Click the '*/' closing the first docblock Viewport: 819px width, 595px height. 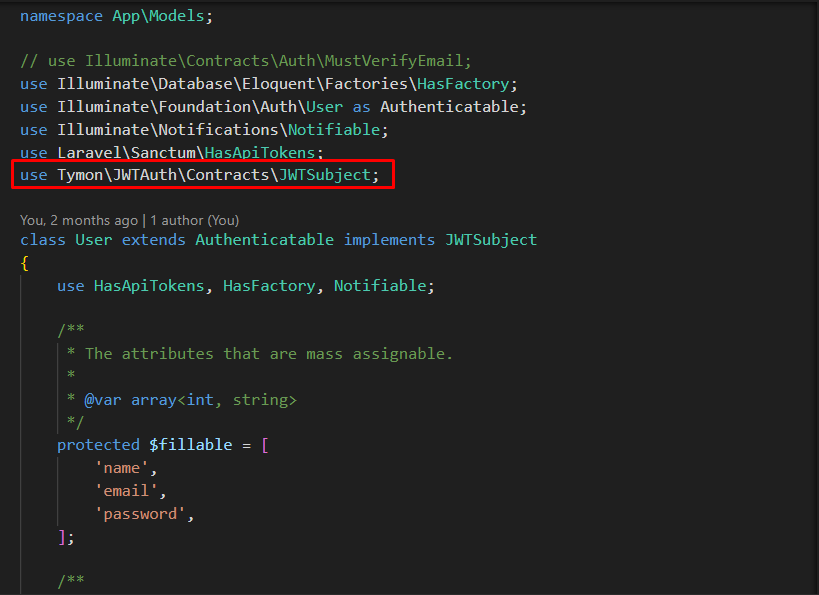coord(75,422)
